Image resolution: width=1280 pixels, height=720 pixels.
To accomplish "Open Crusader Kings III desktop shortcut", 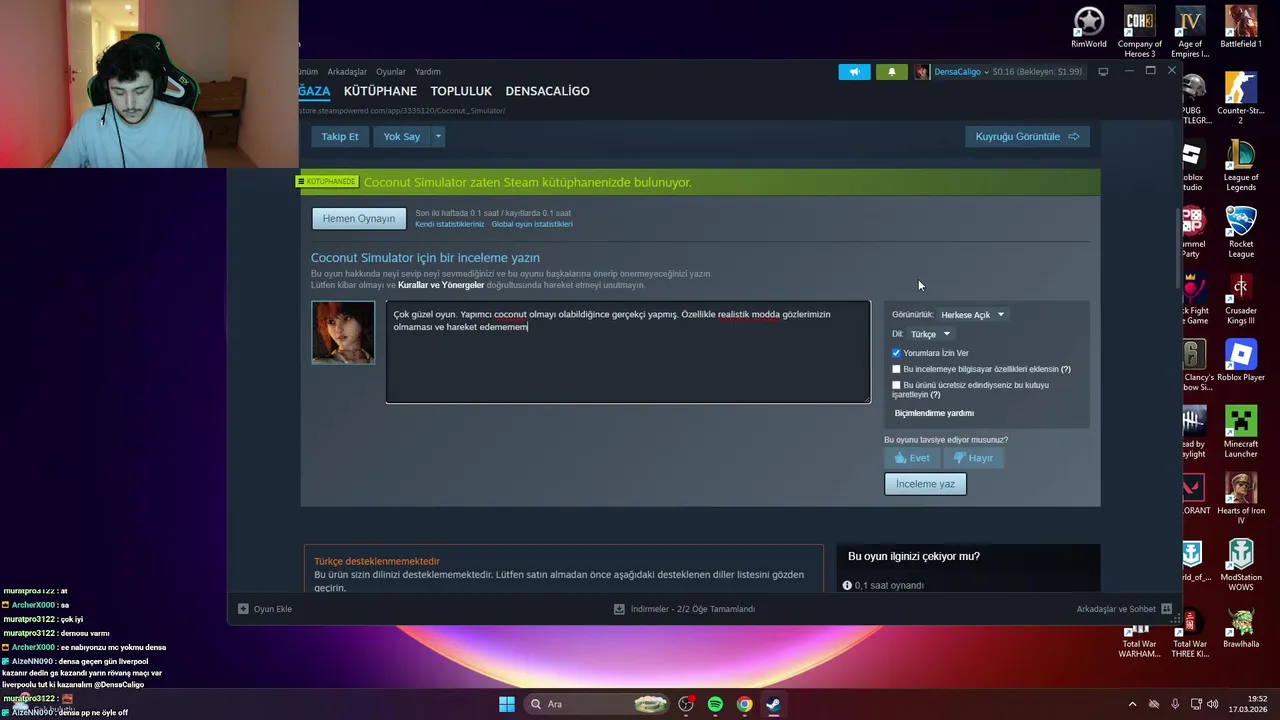I will (1241, 299).
